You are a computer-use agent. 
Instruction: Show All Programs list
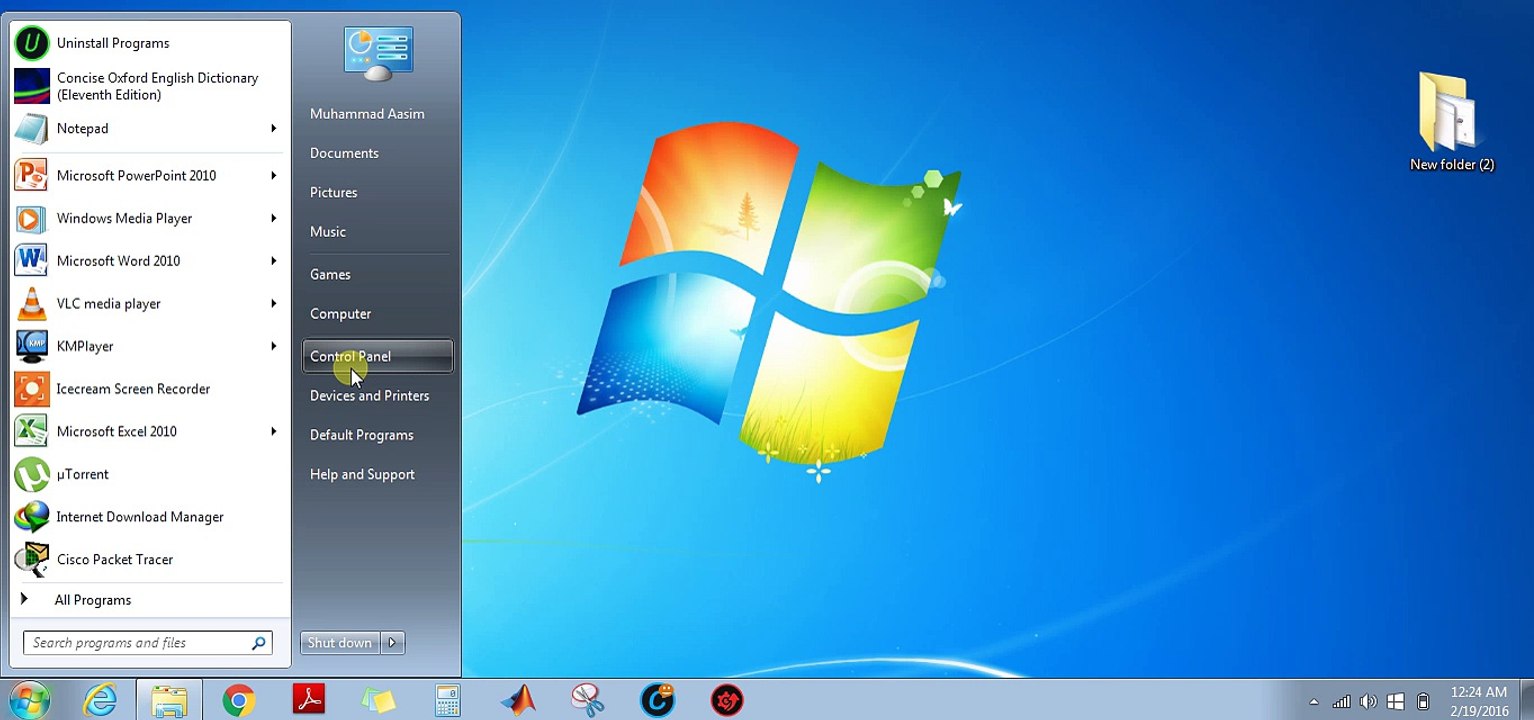coord(92,600)
